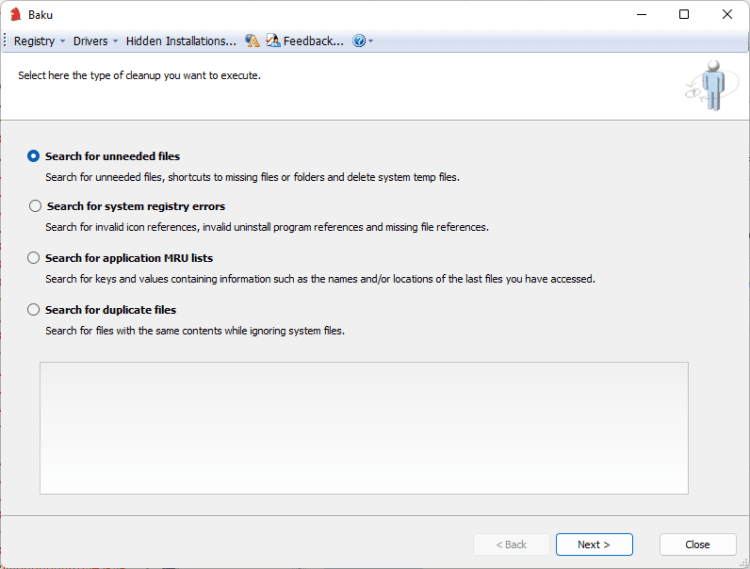Open Hidden Installations from the toolbar
Image resolution: width=750 pixels, height=569 pixels.
tap(181, 41)
